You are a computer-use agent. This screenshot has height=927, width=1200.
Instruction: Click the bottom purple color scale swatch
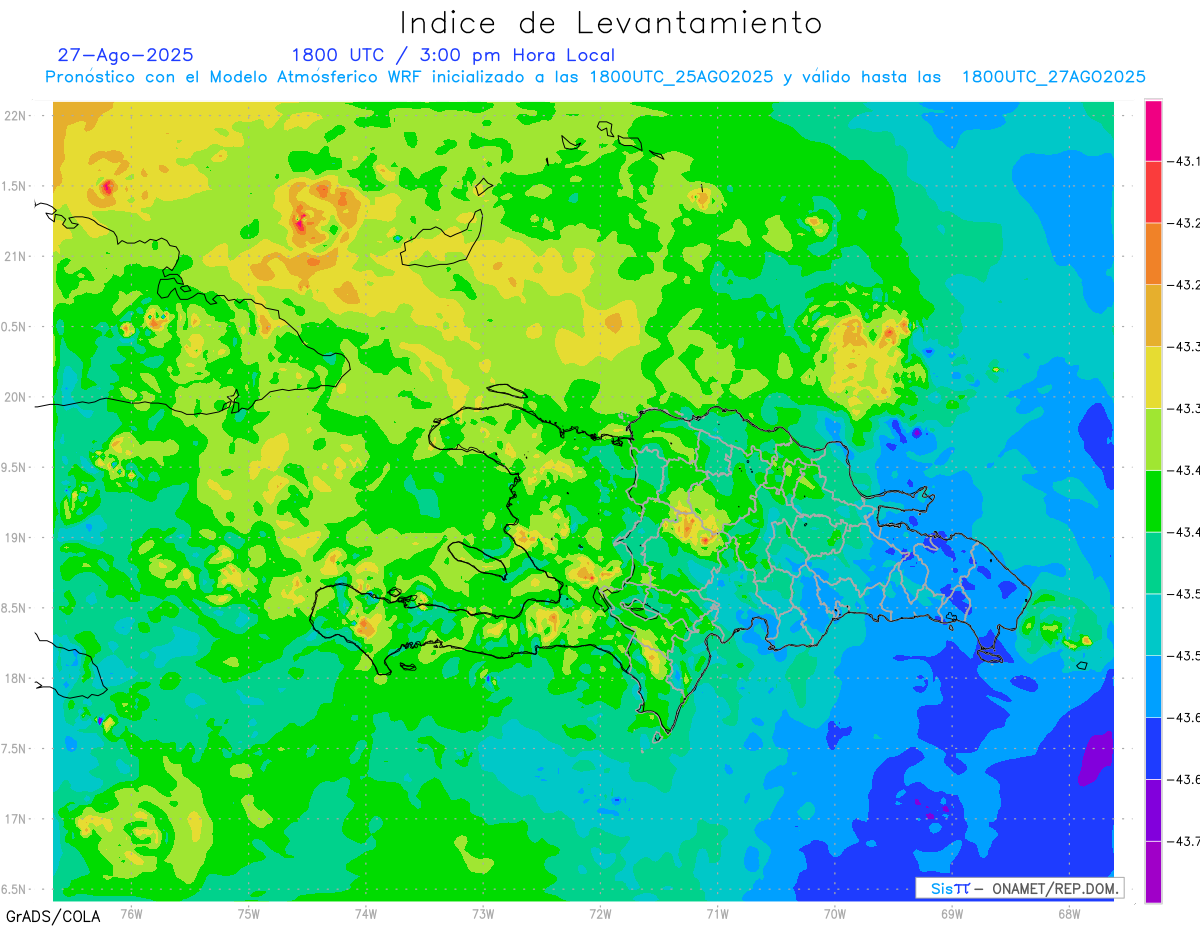[x=1153, y=872]
